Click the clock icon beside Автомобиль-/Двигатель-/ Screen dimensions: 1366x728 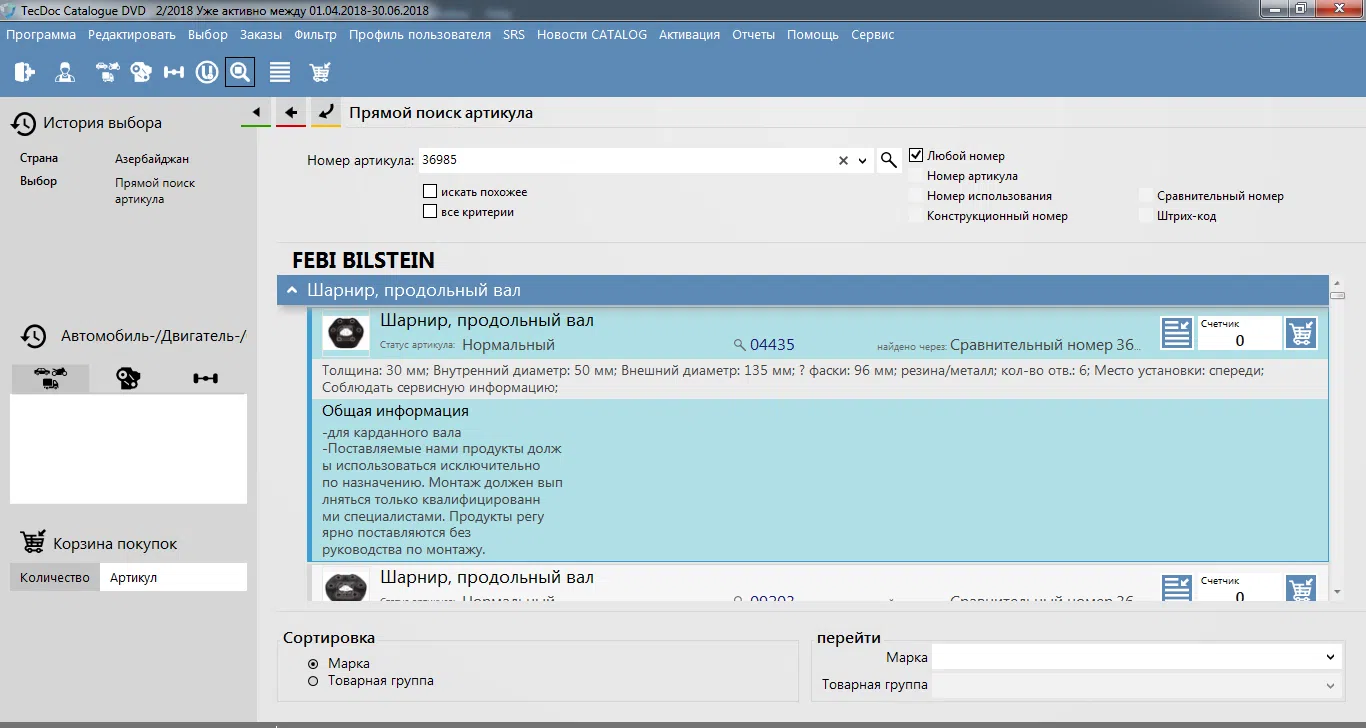[x=34, y=336]
